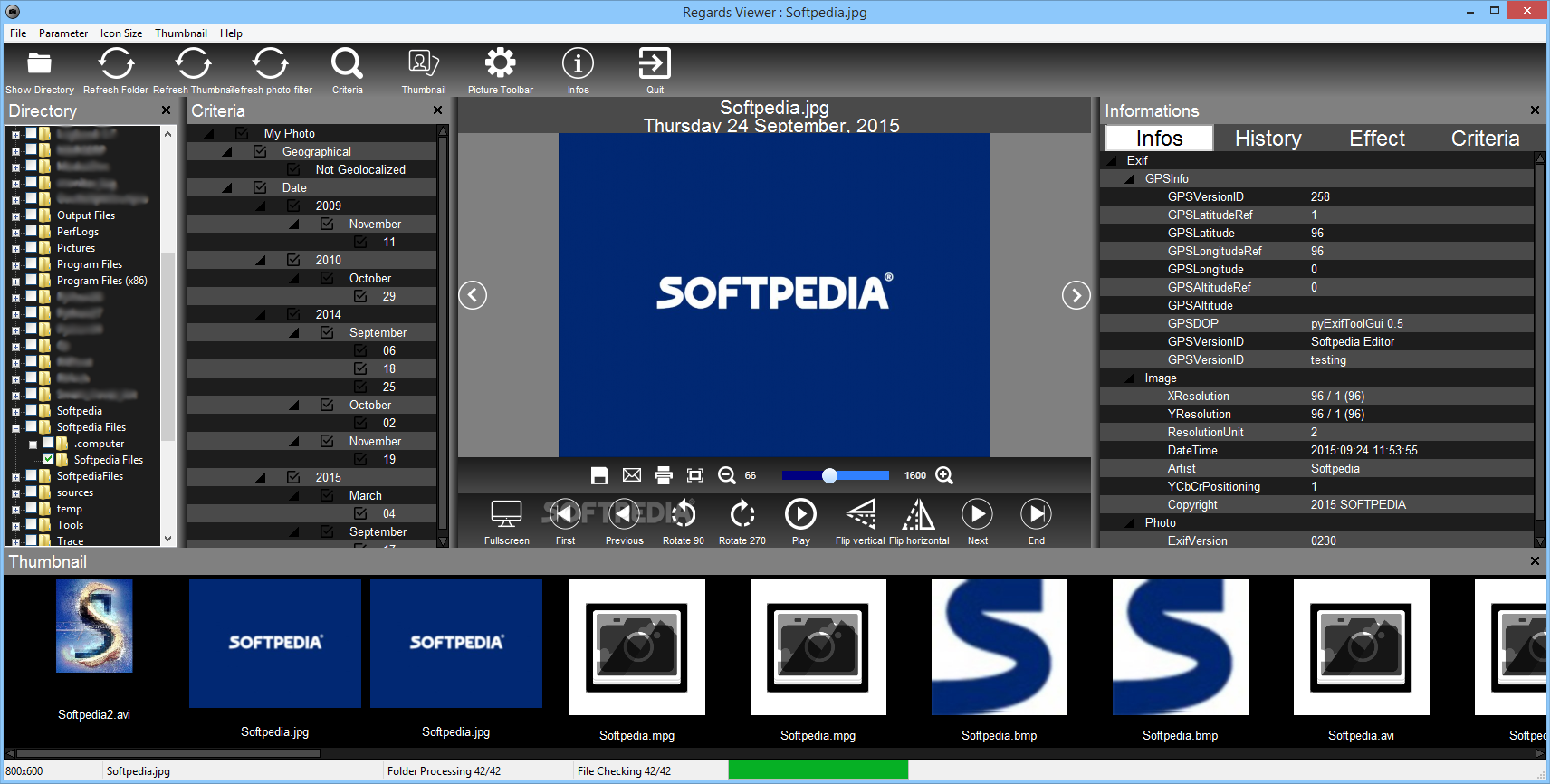Click the Refresh Thumbnail icon
1550x784 pixels.
(193, 63)
